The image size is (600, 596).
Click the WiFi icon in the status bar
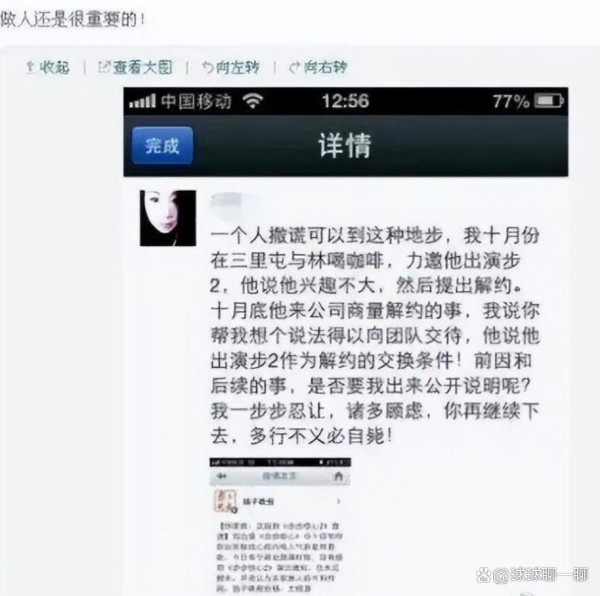coord(253,101)
